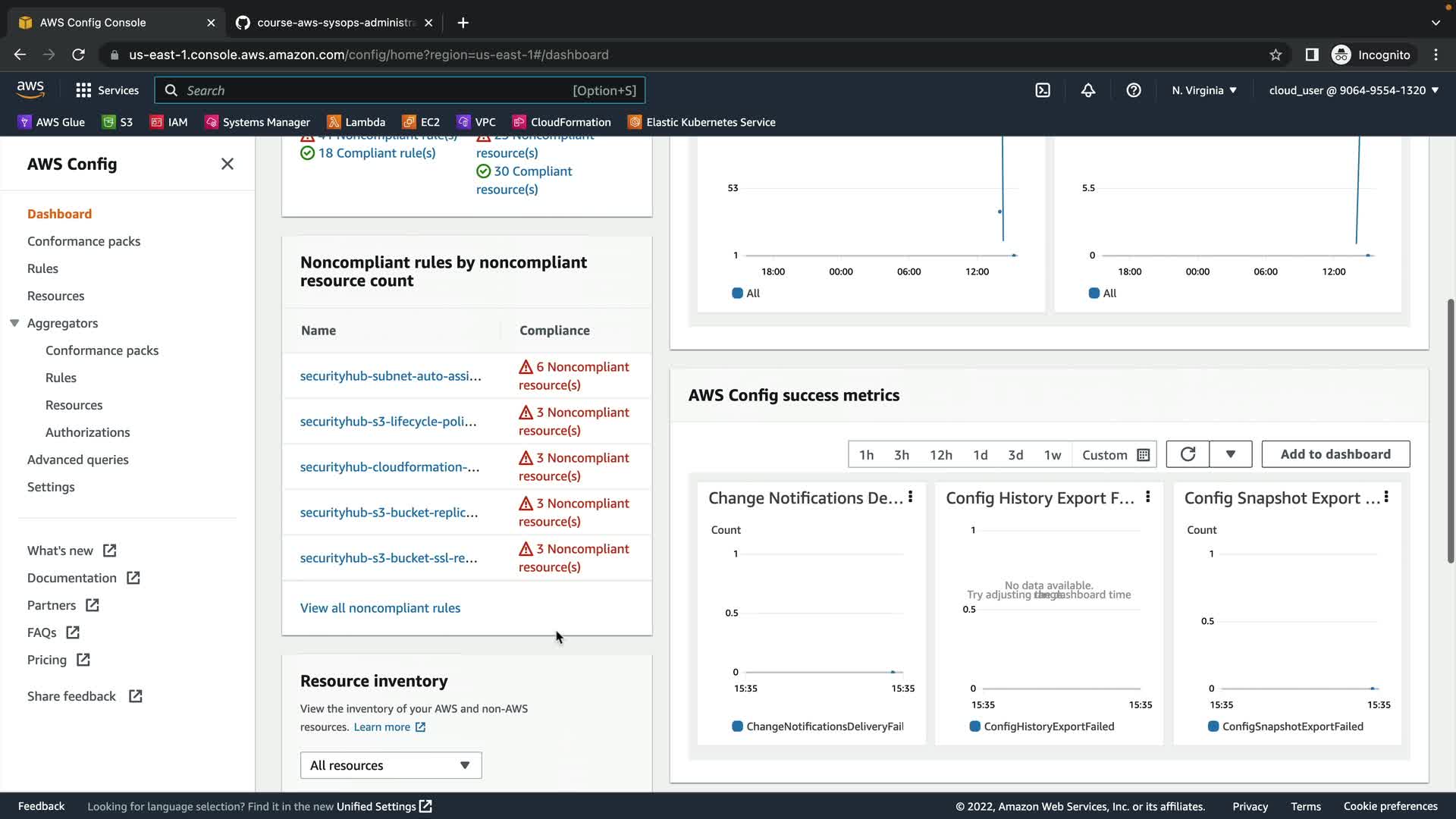Screen dimensions: 1456x819
Task: Click the support help question icon
Action: coord(1134,90)
